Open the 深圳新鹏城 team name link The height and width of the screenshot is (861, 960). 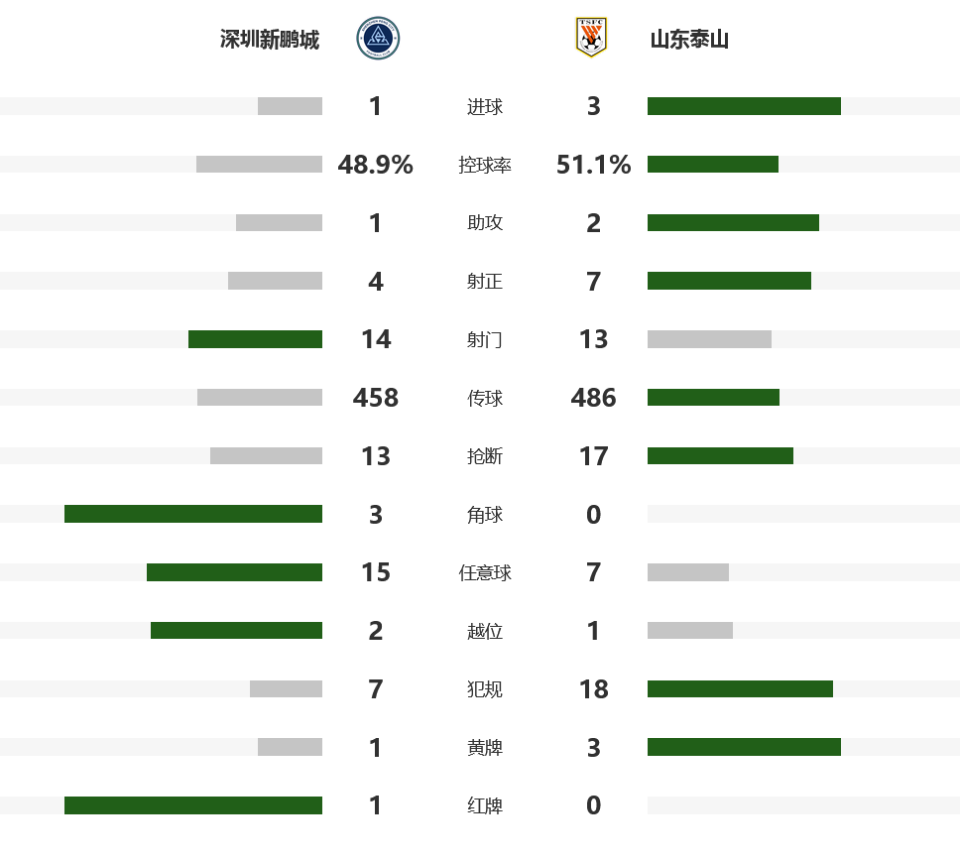(x=269, y=39)
